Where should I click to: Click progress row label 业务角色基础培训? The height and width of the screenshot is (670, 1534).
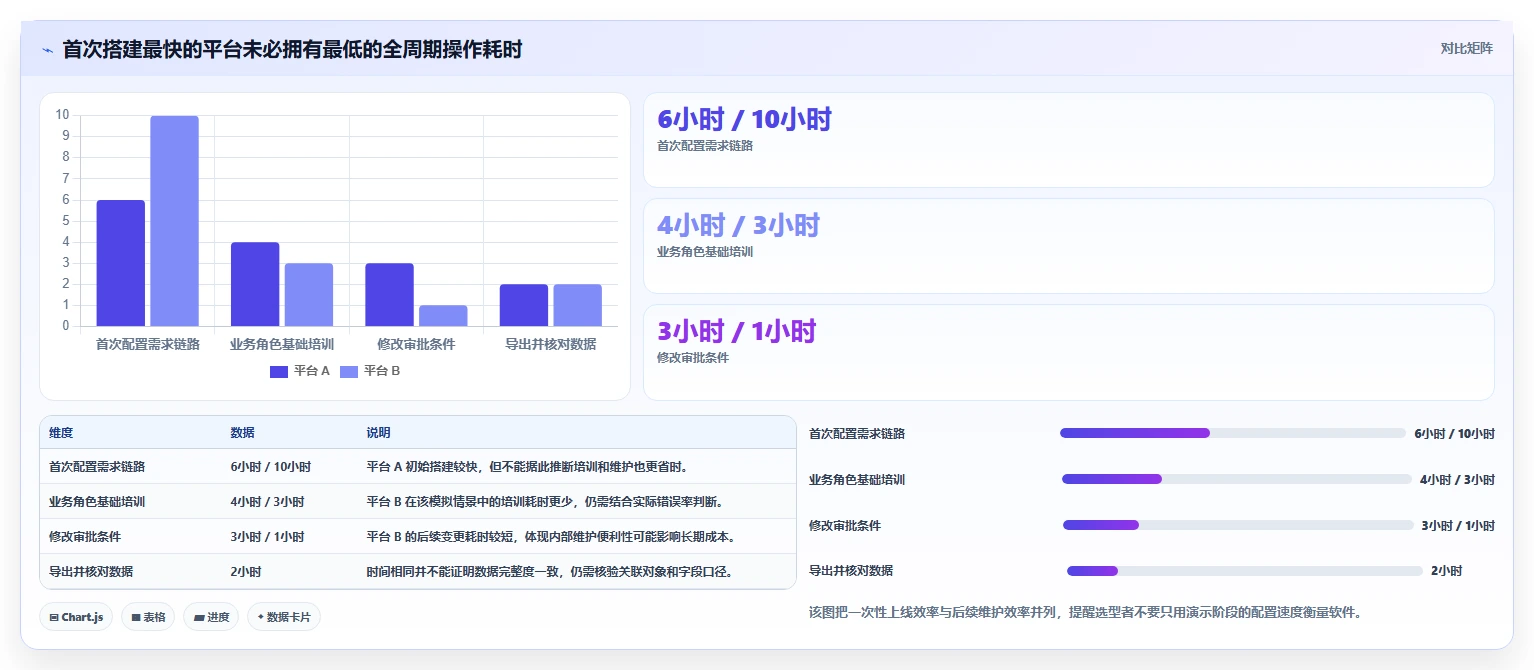[857, 480]
